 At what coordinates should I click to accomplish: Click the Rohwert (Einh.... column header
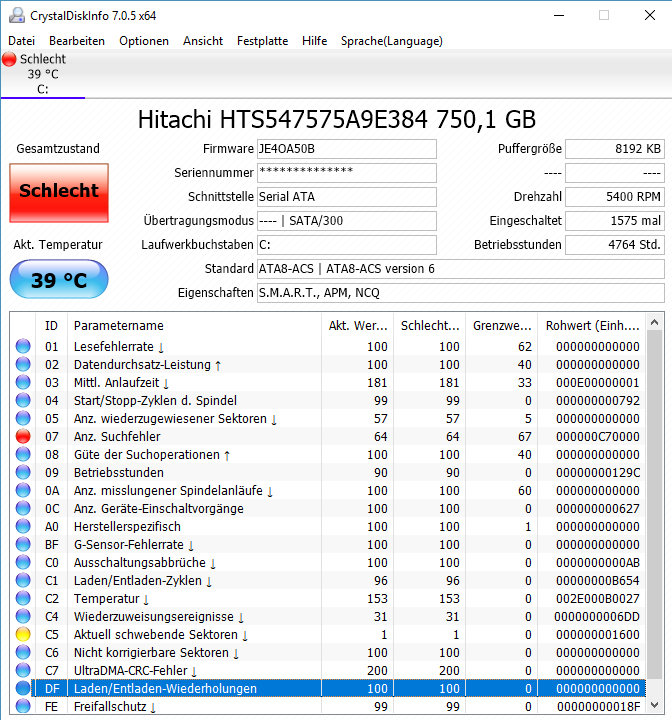click(x=592, y=326)
